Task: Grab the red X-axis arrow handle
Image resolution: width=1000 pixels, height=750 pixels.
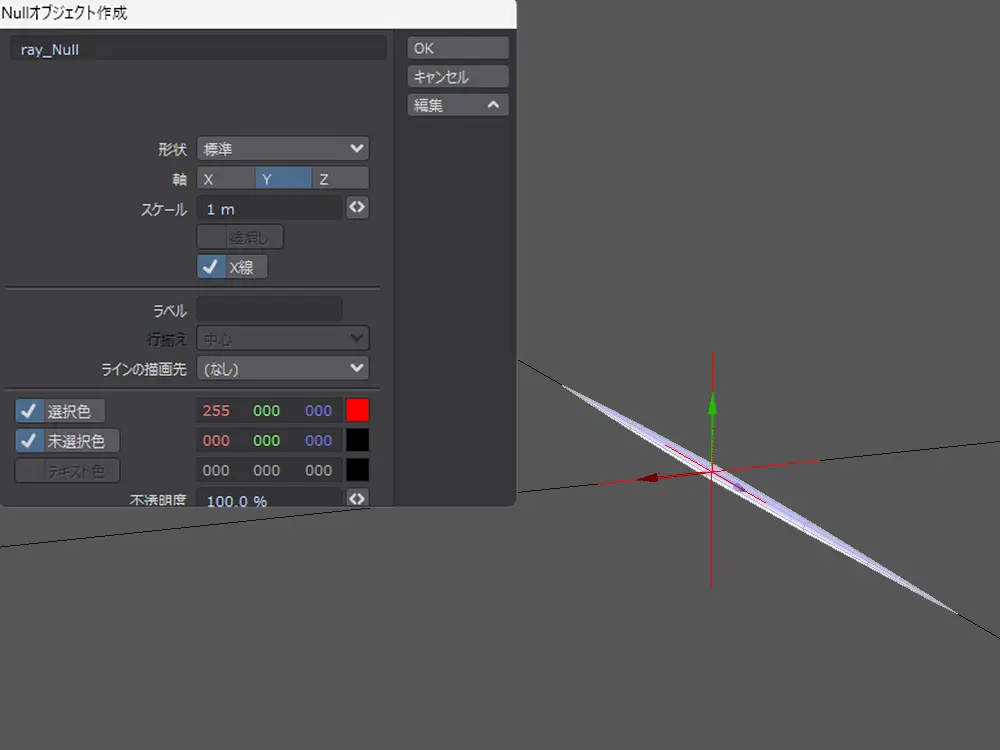Action: pos(648,478)
